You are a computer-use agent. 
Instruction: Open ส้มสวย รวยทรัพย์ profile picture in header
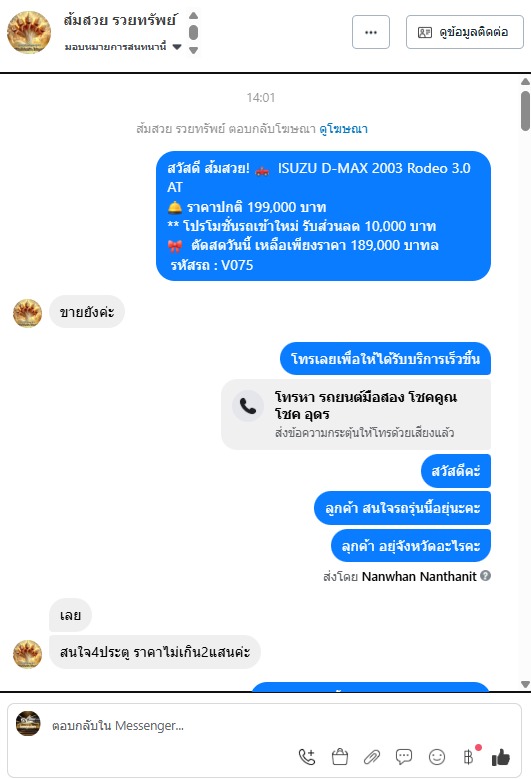29,32
